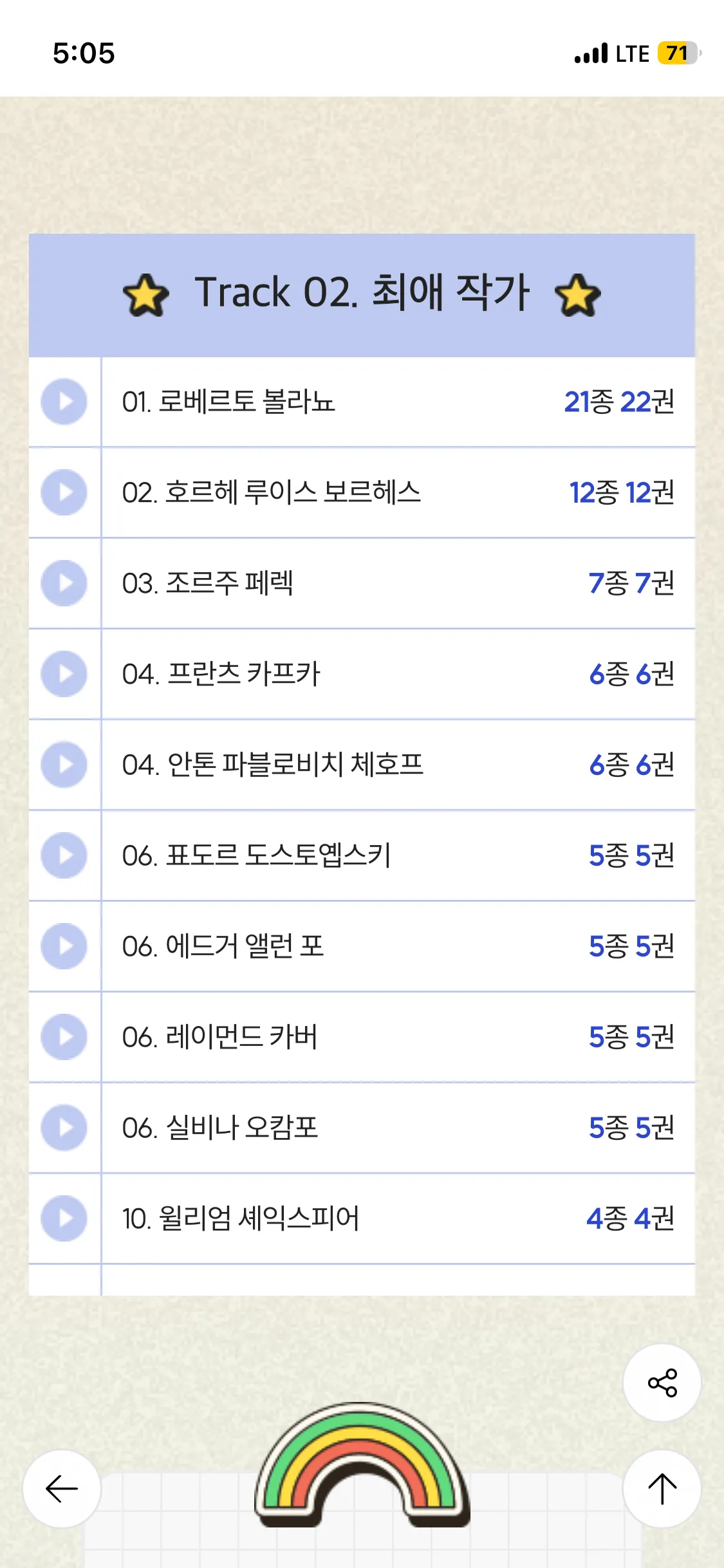Screen dimensions: 724x1568
Task: Tap the play icon beside 윌리엄 셰익스피어
Action: [64, 1218]
